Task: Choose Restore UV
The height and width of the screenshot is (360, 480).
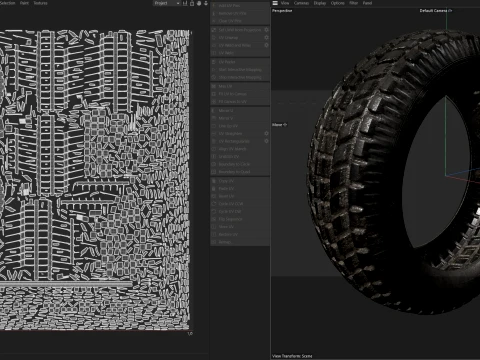Action: (x=240, y=234)
